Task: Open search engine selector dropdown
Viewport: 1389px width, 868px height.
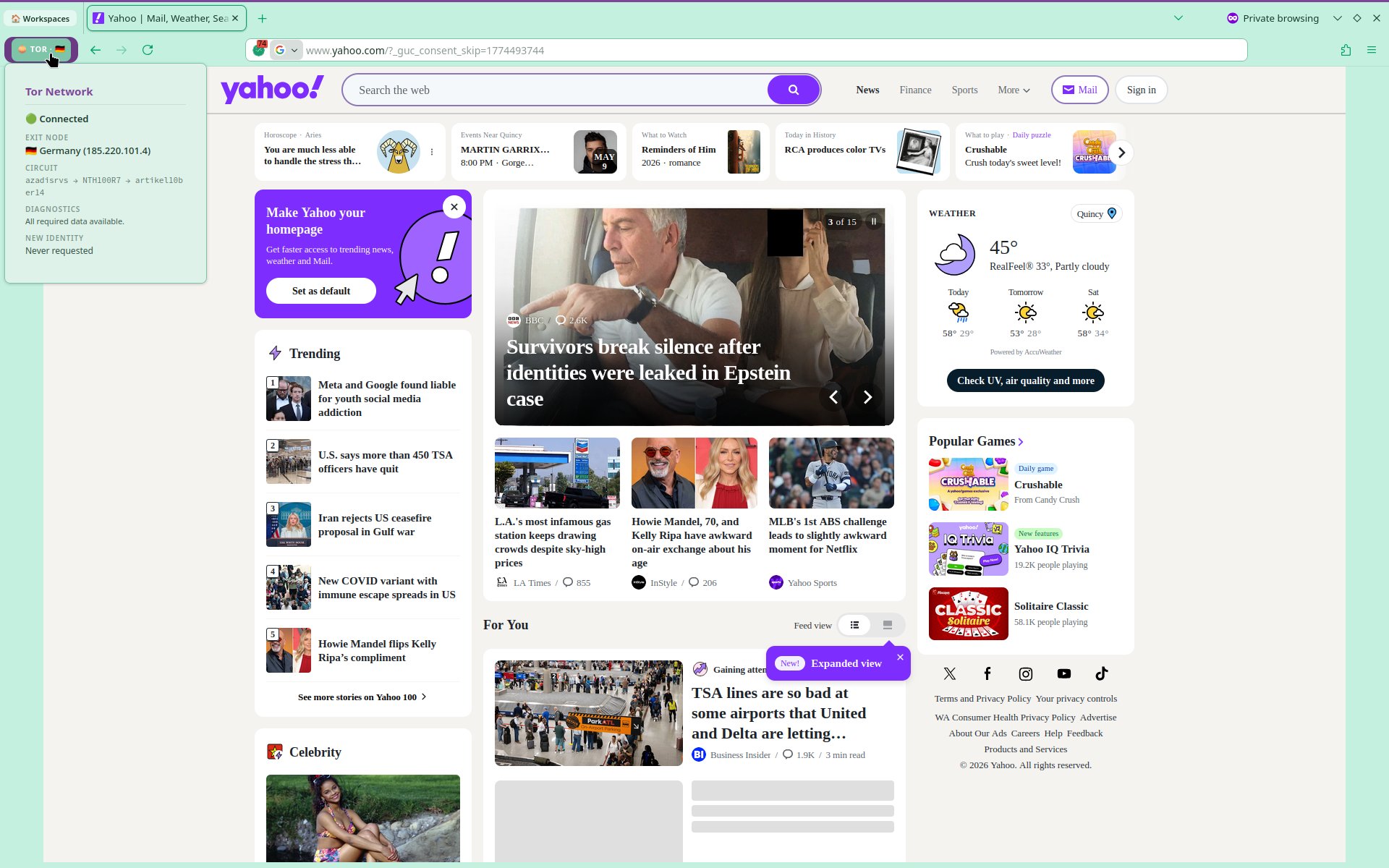Action: click(286, 50)
